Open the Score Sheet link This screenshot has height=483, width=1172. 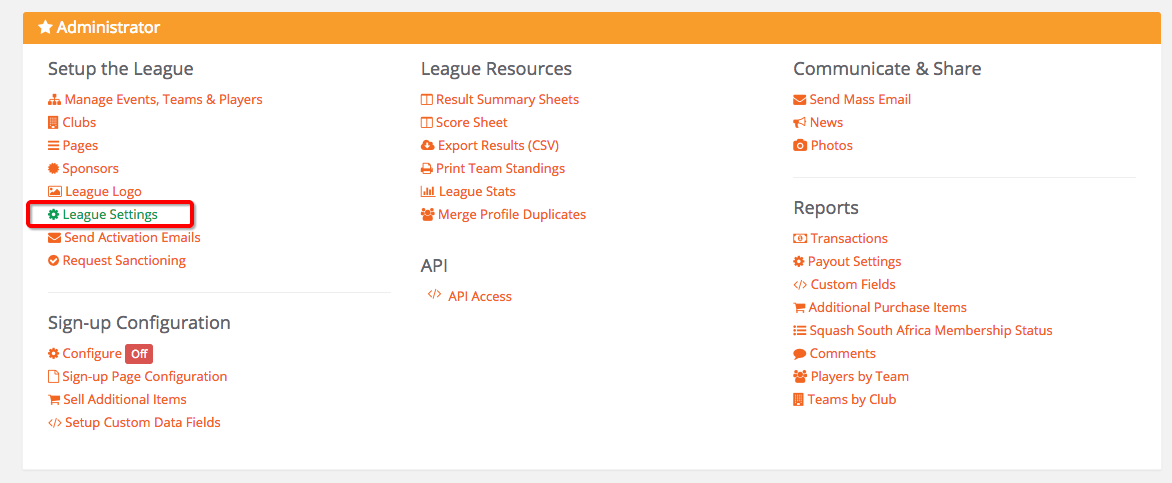472,123
